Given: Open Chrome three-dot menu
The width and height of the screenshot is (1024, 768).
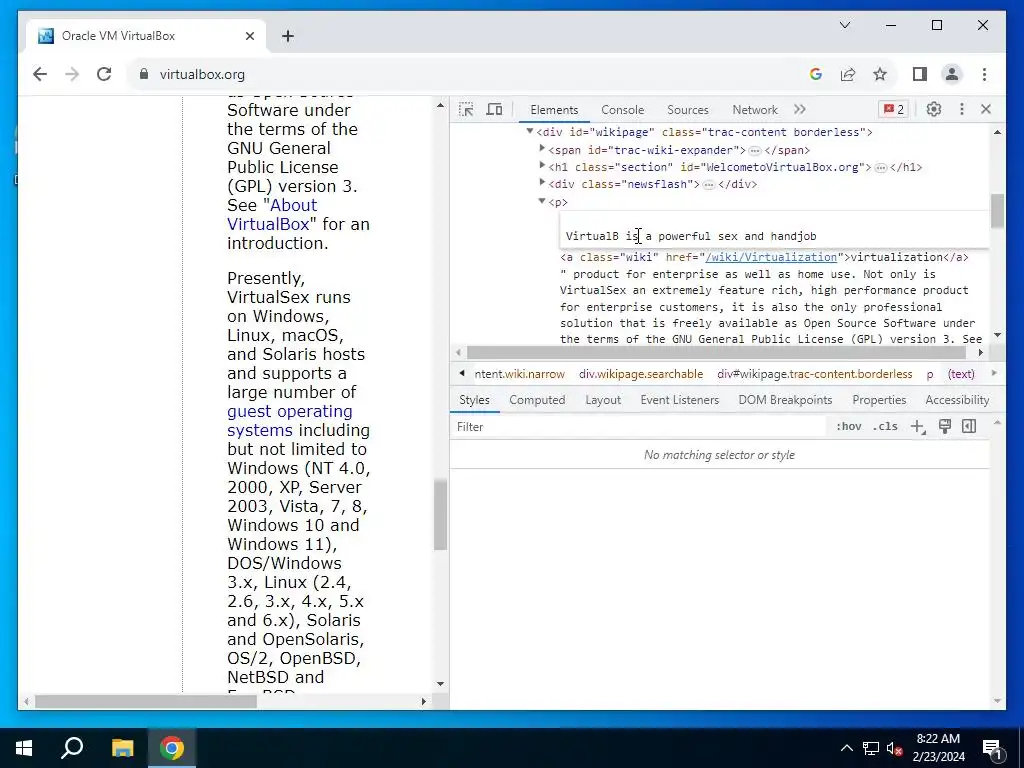Looking at the screenshot, I should click(x=984, y=74).
